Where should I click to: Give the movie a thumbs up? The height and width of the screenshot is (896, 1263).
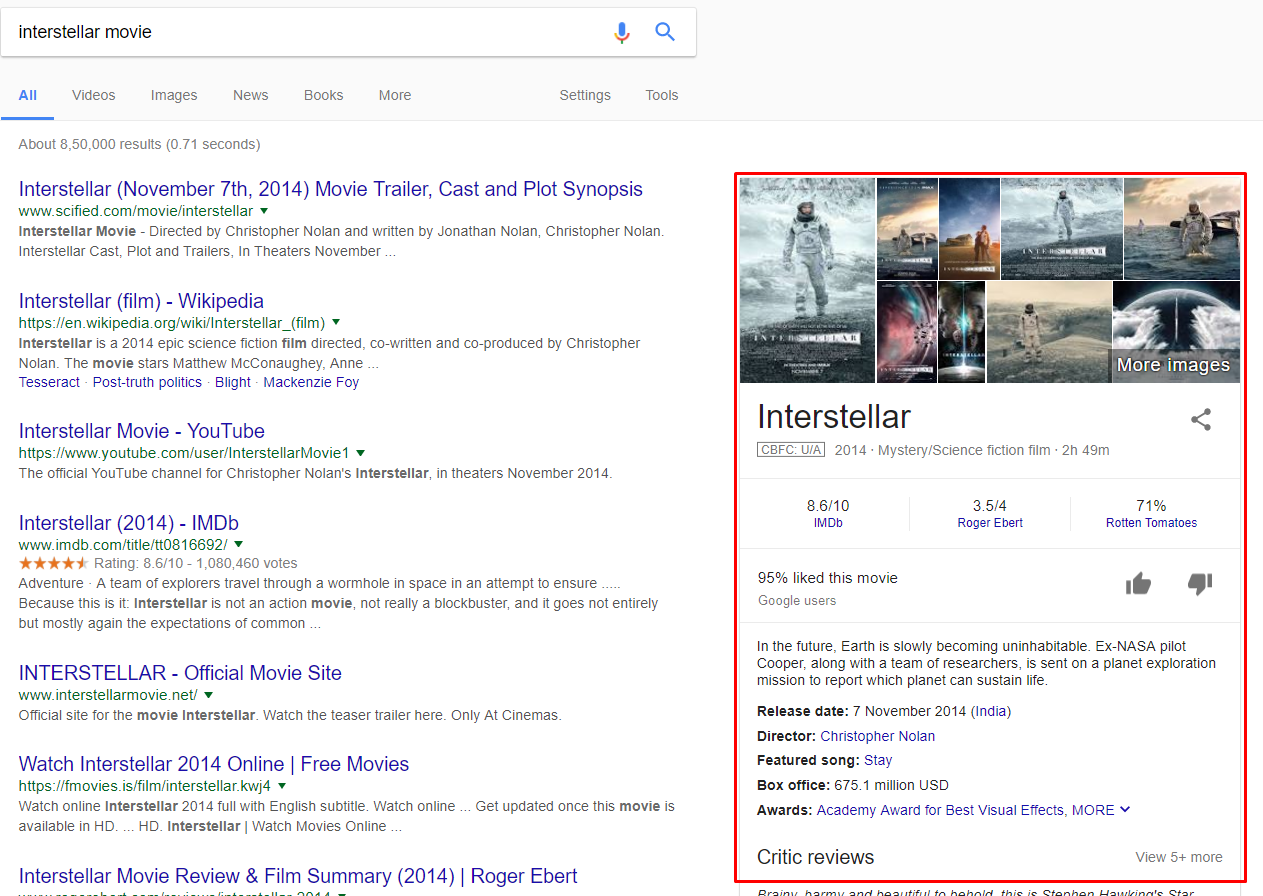[1138, 584]
